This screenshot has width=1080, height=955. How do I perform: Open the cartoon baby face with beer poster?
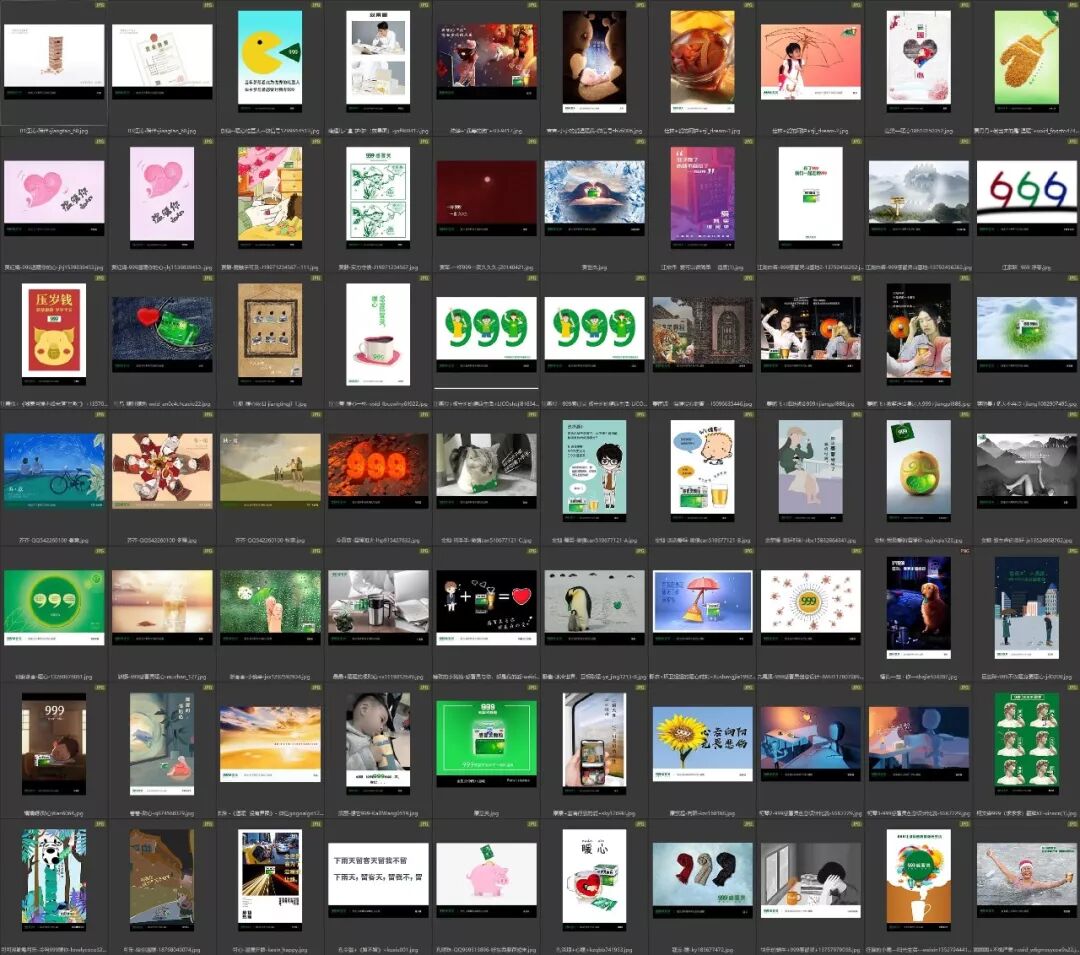703,471
